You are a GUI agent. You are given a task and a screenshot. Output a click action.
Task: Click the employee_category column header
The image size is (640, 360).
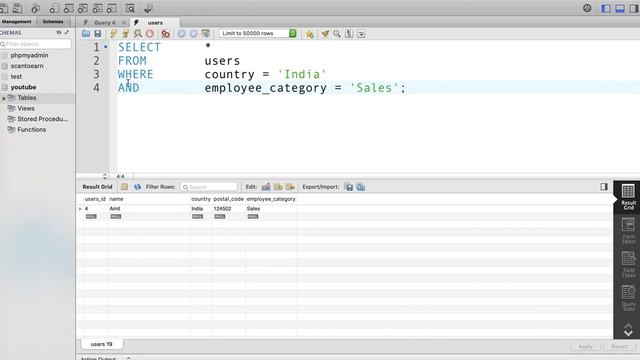pos(271,199)
